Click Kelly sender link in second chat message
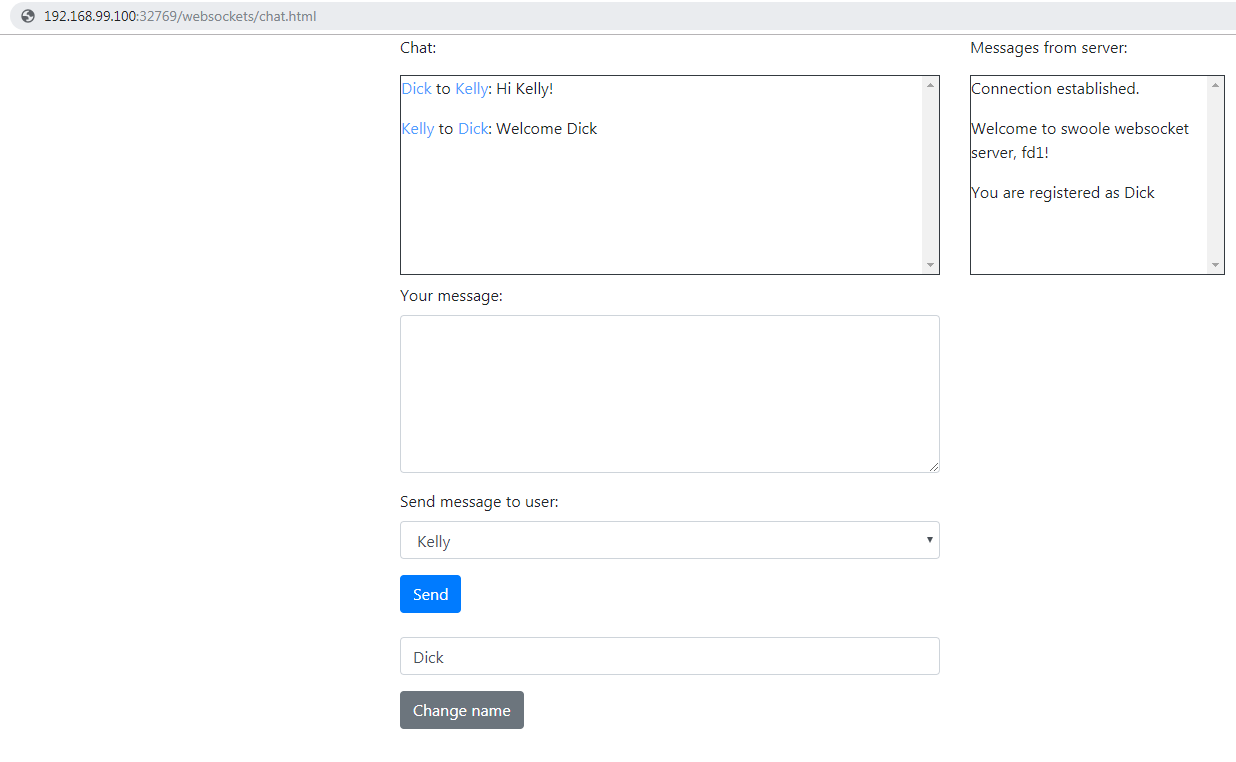This screenshot has height=762, width=1236. click(418, 128)
